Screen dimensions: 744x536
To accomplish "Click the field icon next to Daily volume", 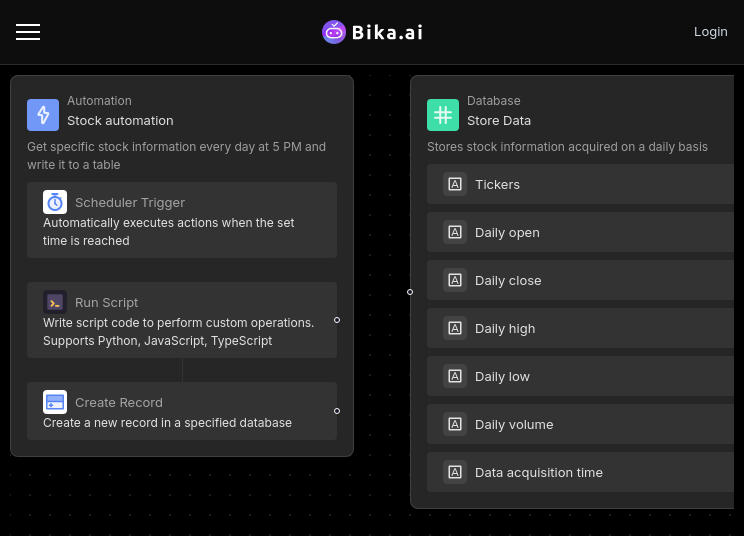I will 455,424.
